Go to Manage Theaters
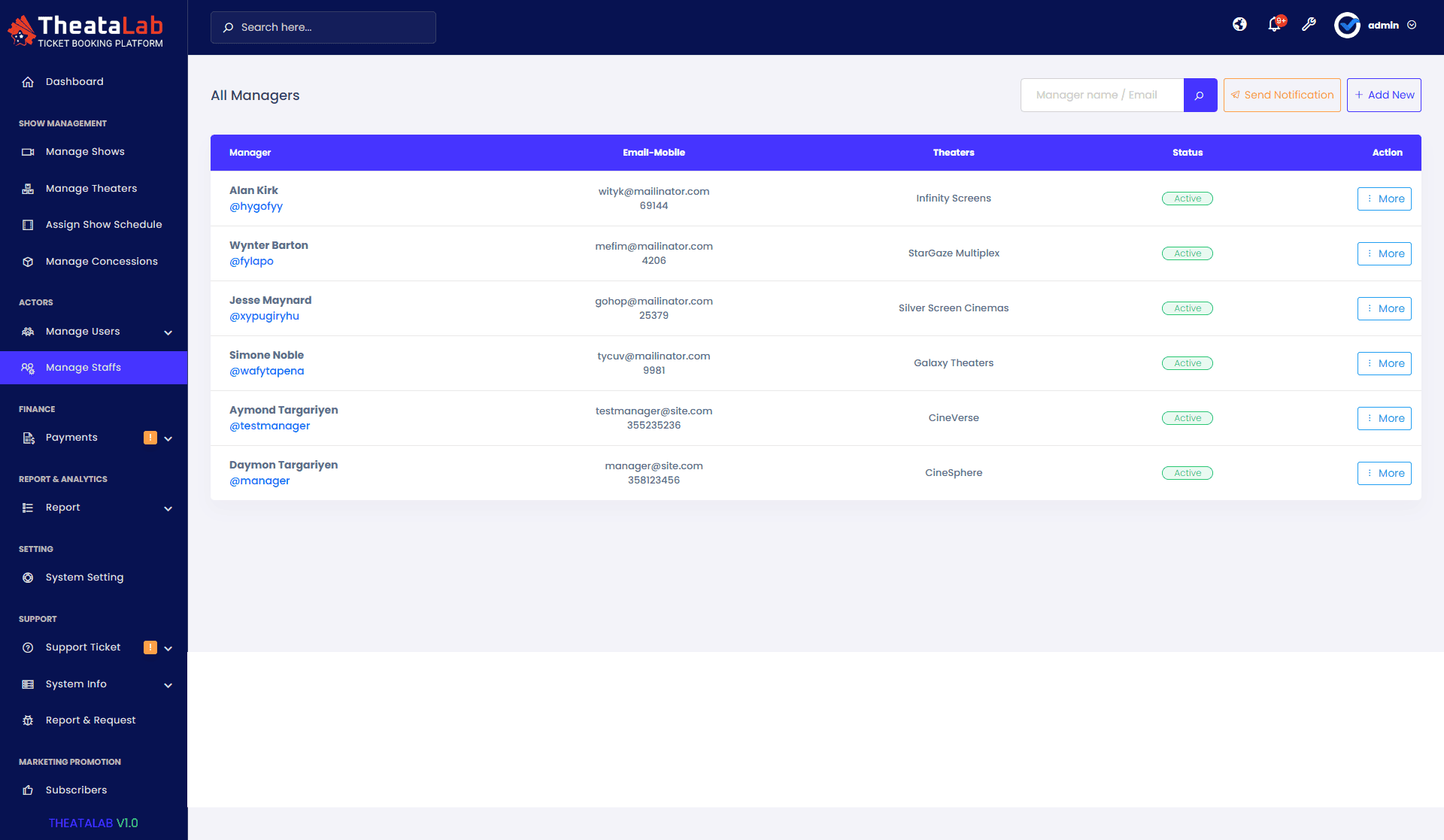1444x840 pixels. (x=91, y=189)
